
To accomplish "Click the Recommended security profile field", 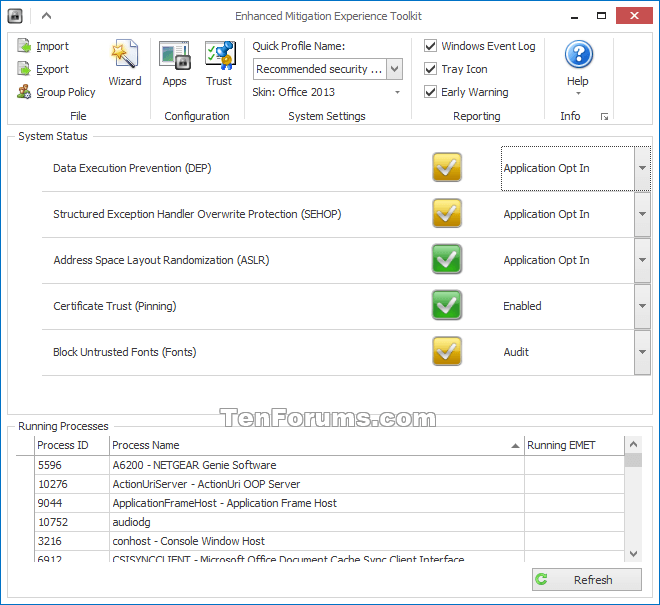I will click(320, 69).
